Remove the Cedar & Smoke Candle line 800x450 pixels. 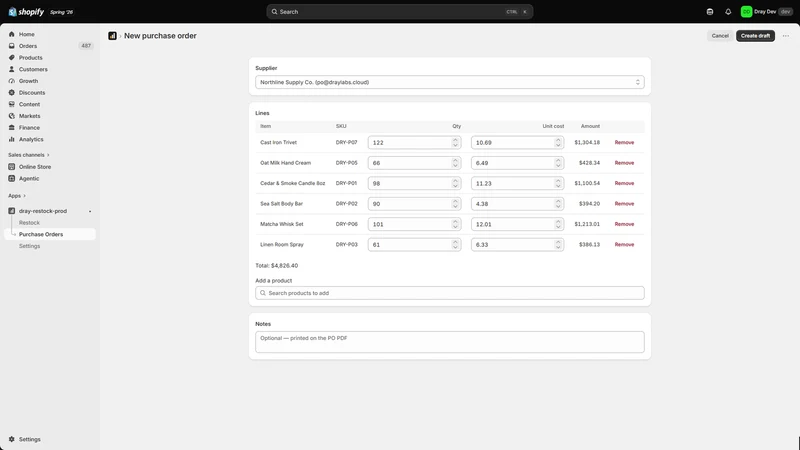[624, 183]
